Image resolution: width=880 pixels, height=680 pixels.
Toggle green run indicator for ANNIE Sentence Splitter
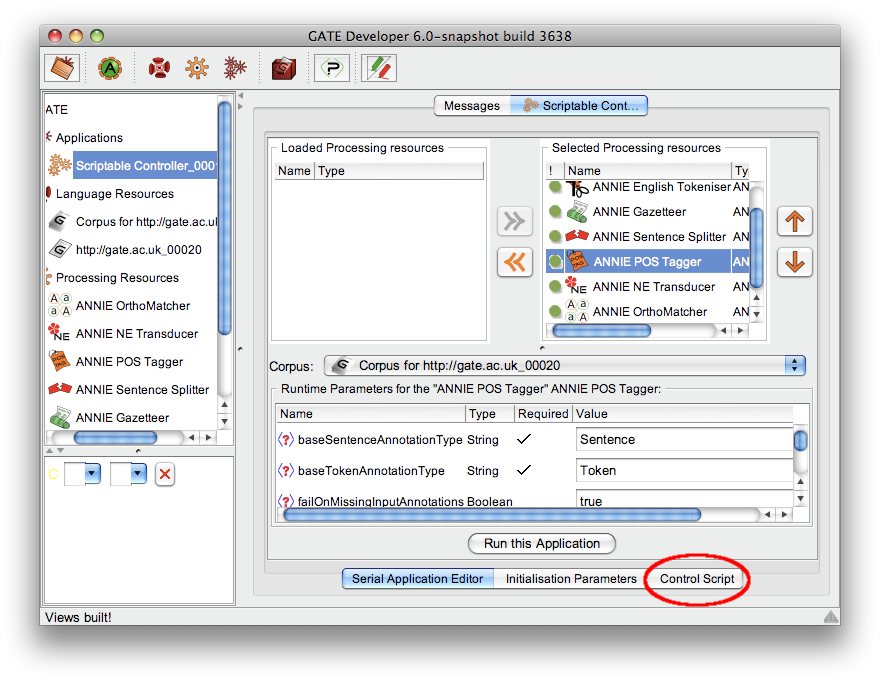555,237
